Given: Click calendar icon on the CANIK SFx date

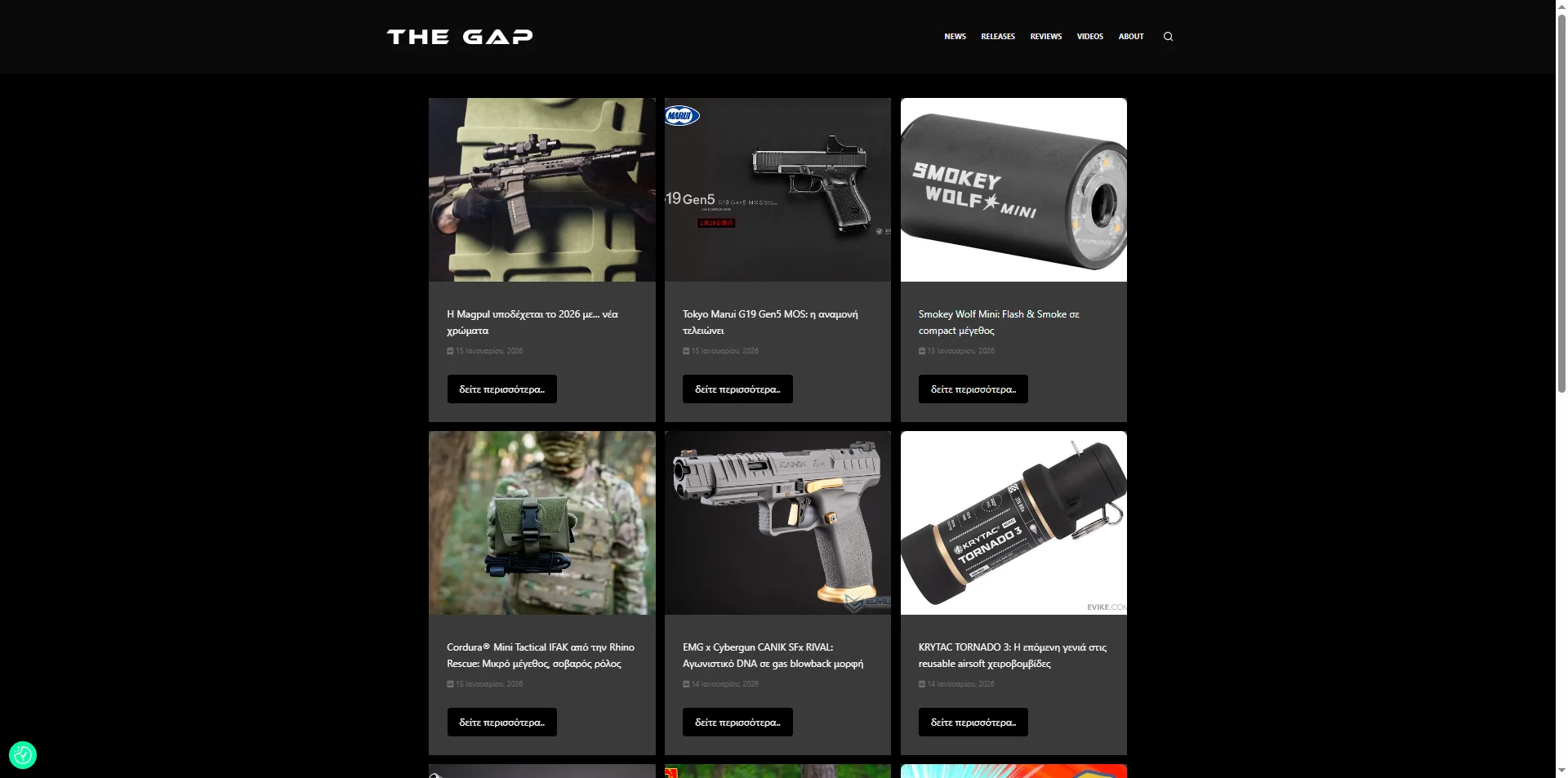Looking at the screenshot, I should pyautogui.click(x=686, y=684).
